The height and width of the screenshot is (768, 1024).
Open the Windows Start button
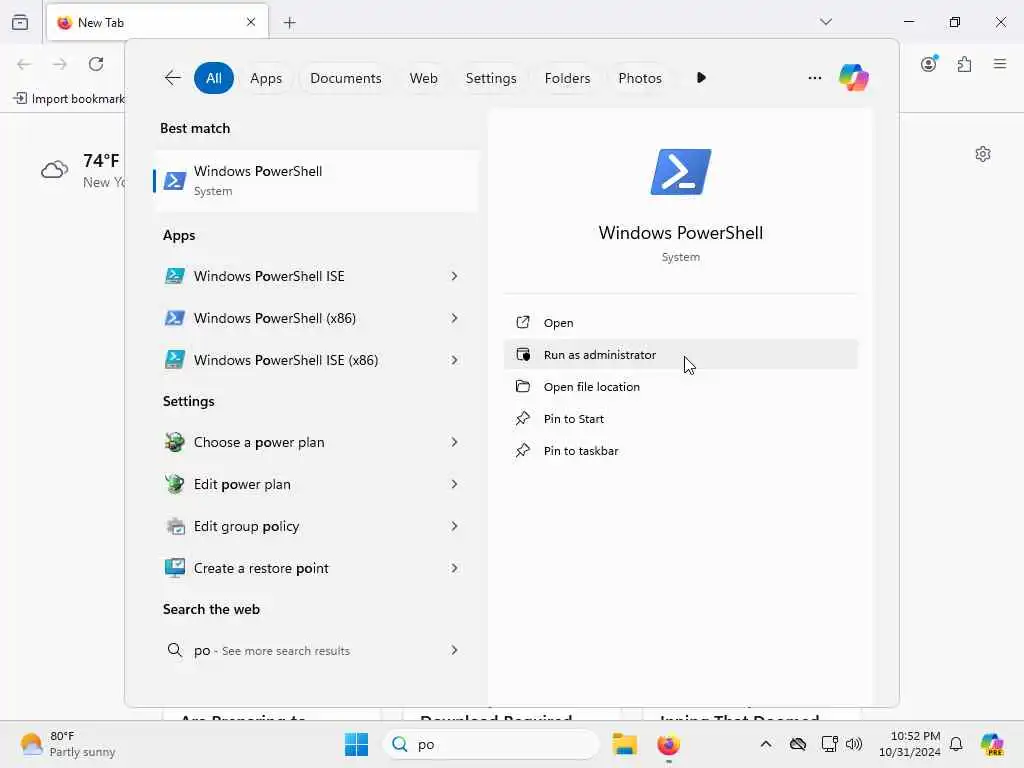(x=356, y=744)
